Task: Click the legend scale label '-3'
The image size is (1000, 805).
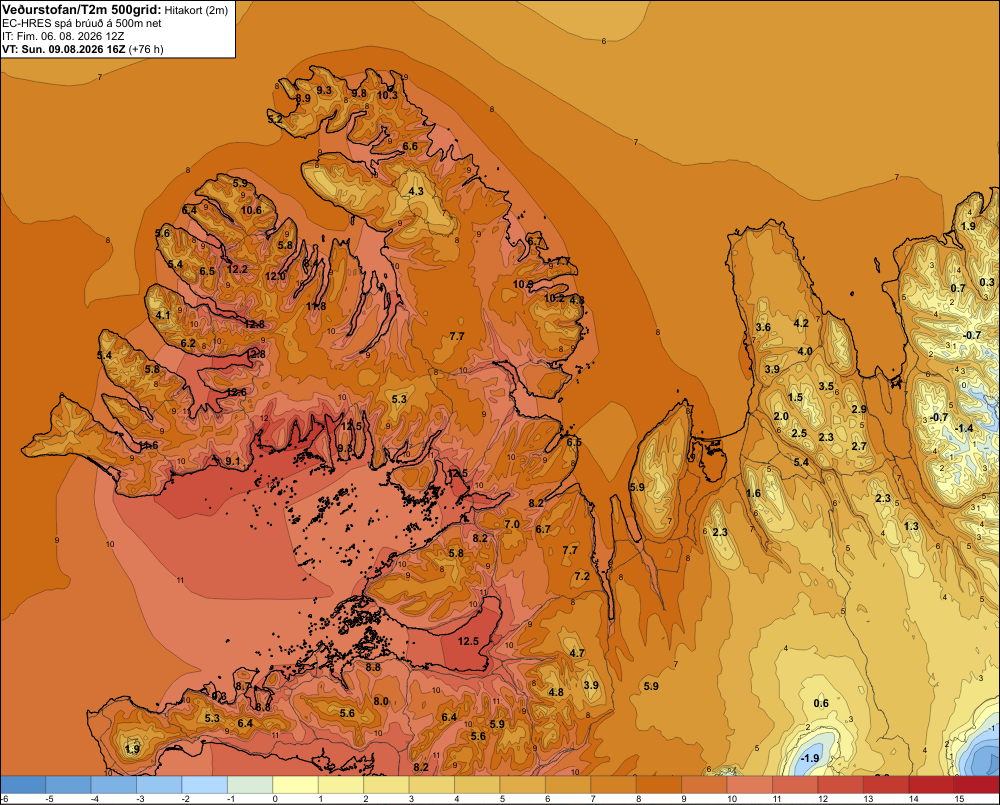Action: click(x=140, y=799)
